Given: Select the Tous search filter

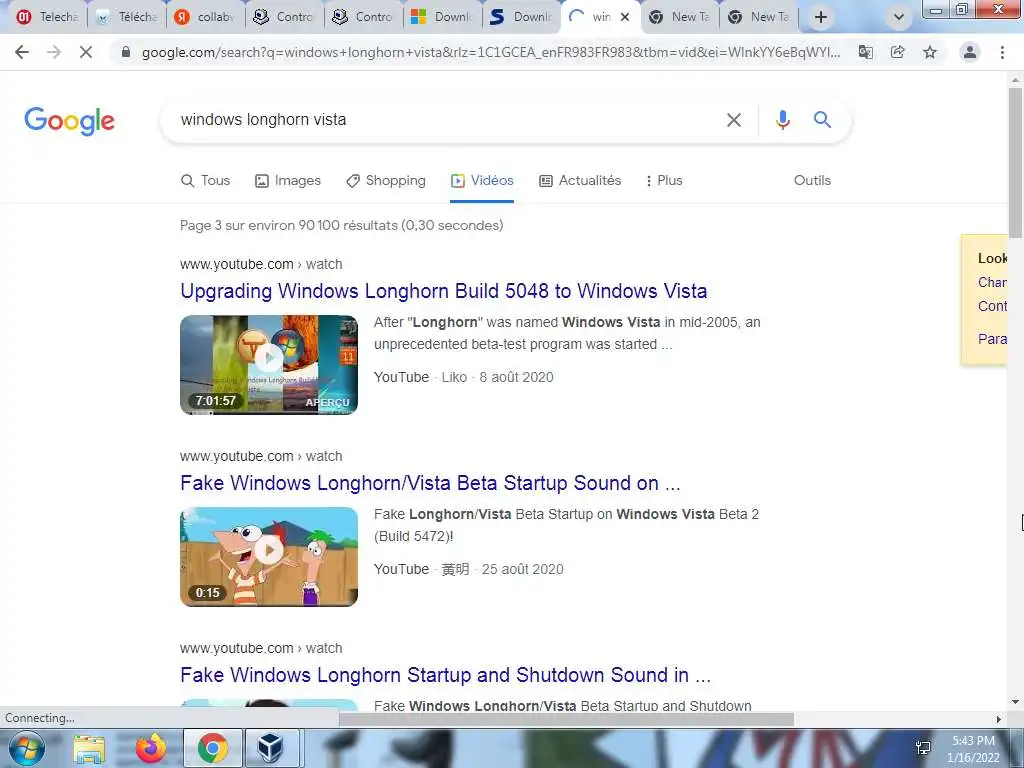Looking at the screenshot, I should [206, 180].
